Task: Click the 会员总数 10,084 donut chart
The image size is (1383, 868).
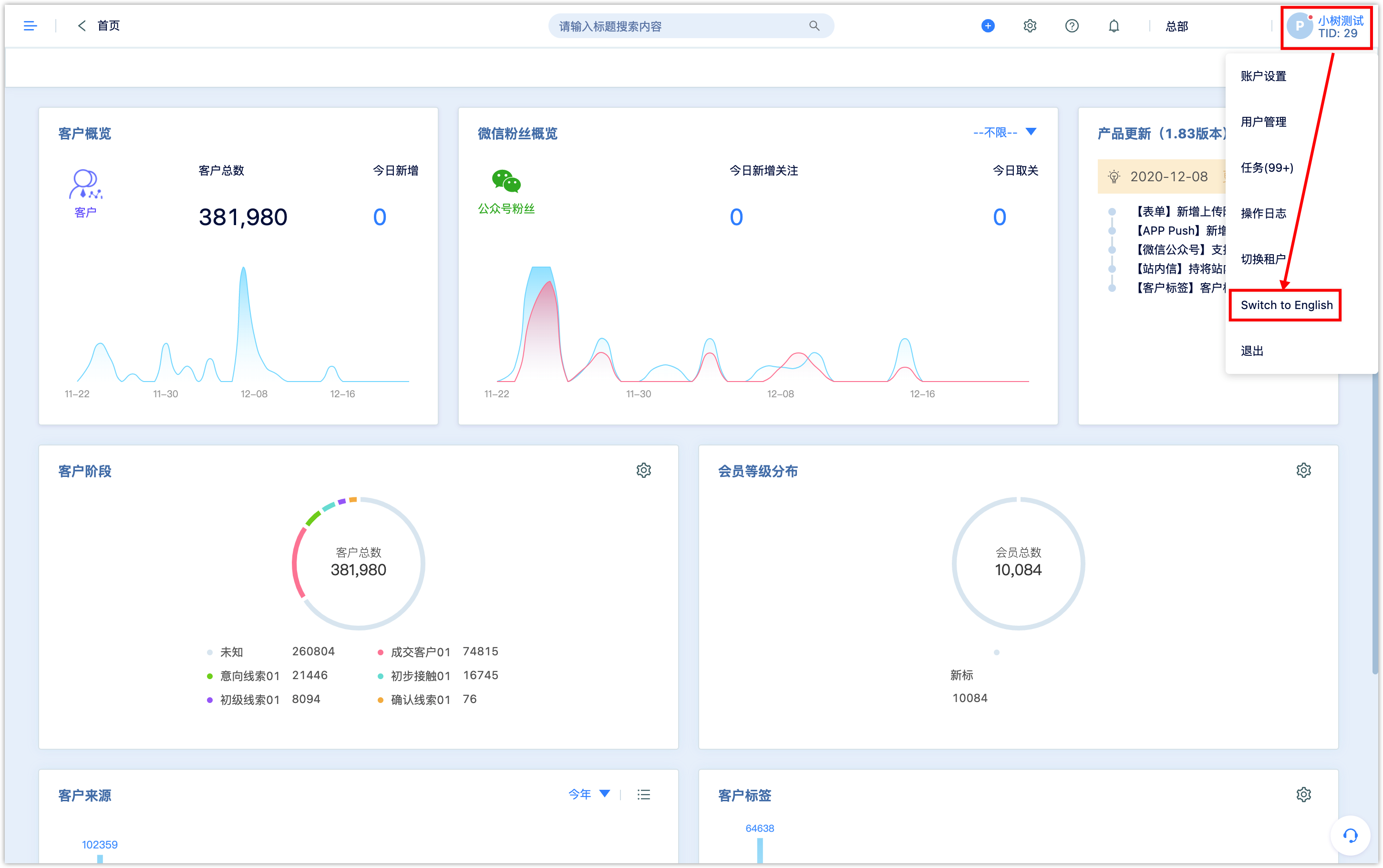Action: click(x=1018, y=563)
